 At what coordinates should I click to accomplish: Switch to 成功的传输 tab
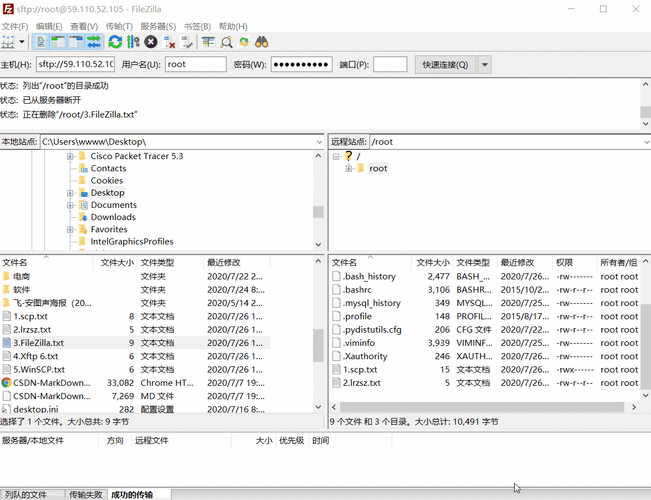[x=138, y=495]
